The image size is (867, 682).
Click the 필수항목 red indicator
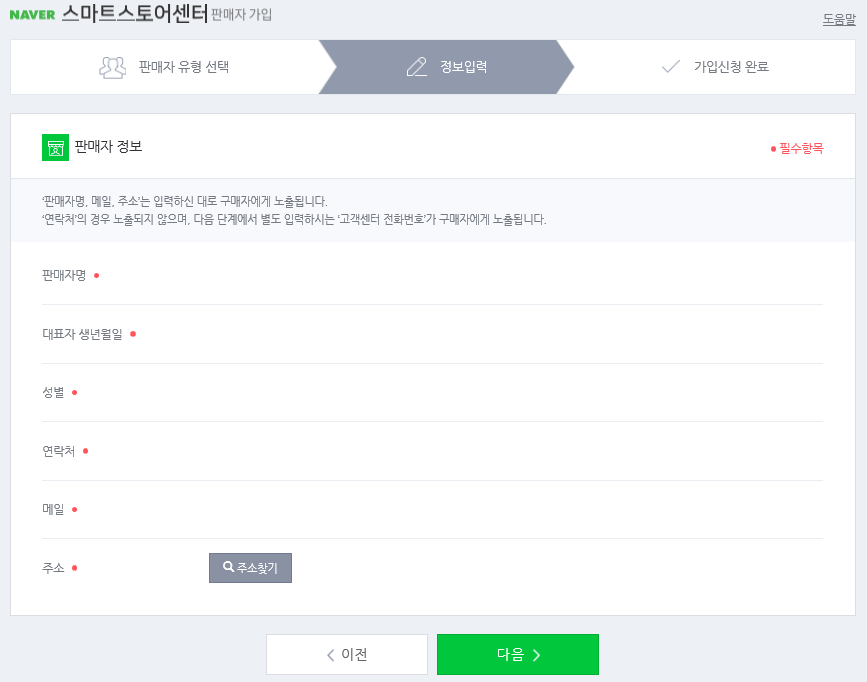(797, 148)
